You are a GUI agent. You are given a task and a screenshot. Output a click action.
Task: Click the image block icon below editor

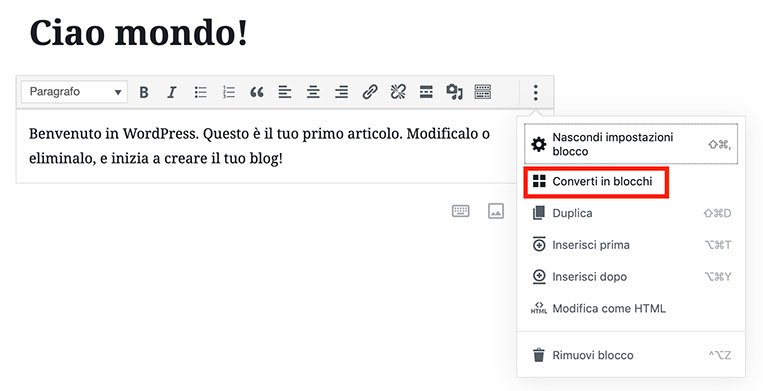496,211
